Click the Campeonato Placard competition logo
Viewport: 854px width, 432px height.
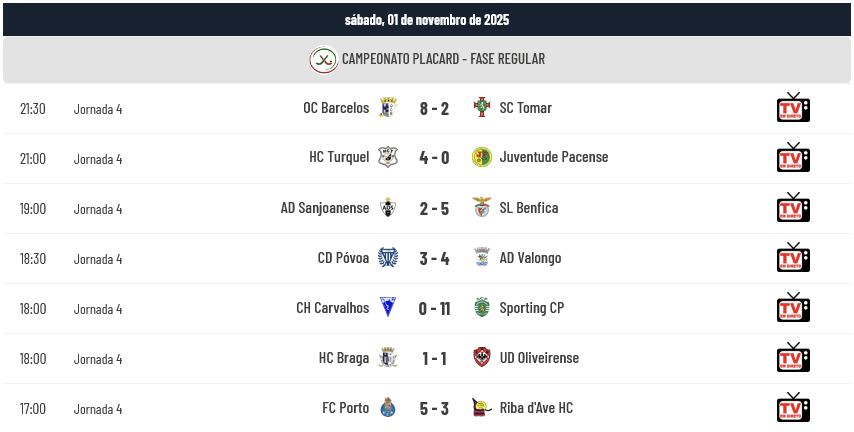coord(323,60)
